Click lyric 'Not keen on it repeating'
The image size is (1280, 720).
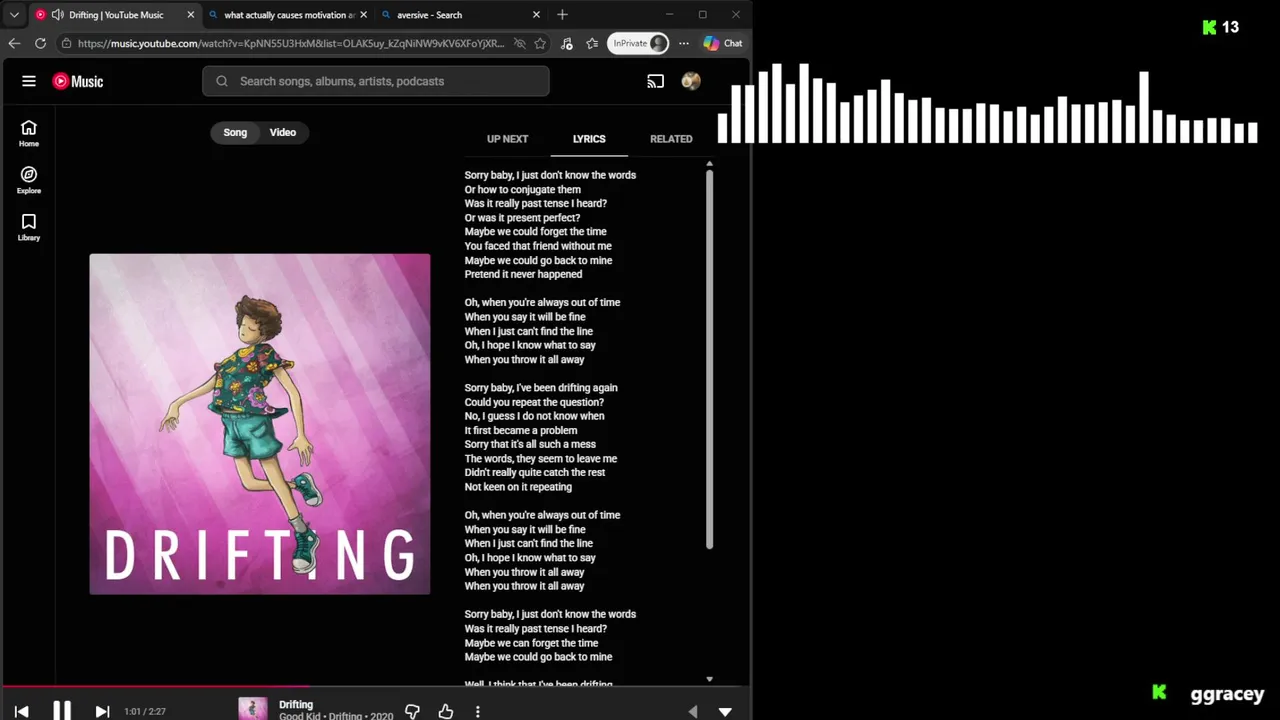[x=518, y=487]
